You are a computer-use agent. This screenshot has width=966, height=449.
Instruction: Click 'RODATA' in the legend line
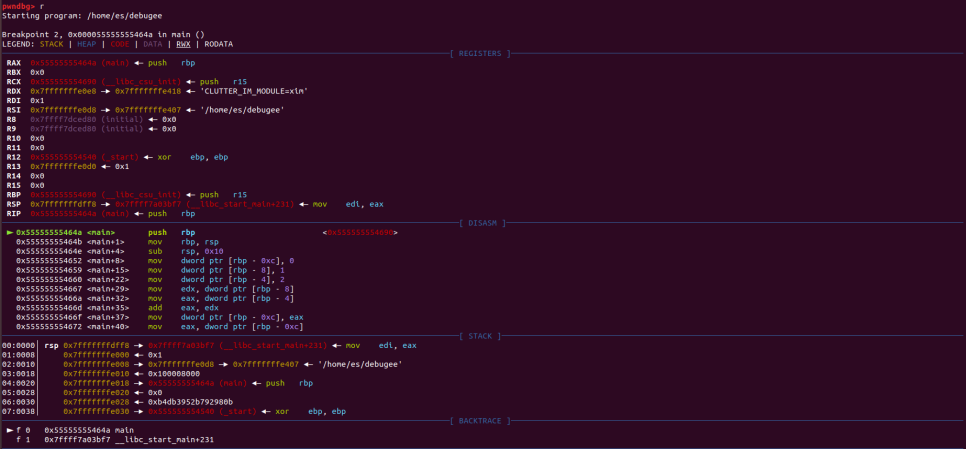(x=219, y=44)
